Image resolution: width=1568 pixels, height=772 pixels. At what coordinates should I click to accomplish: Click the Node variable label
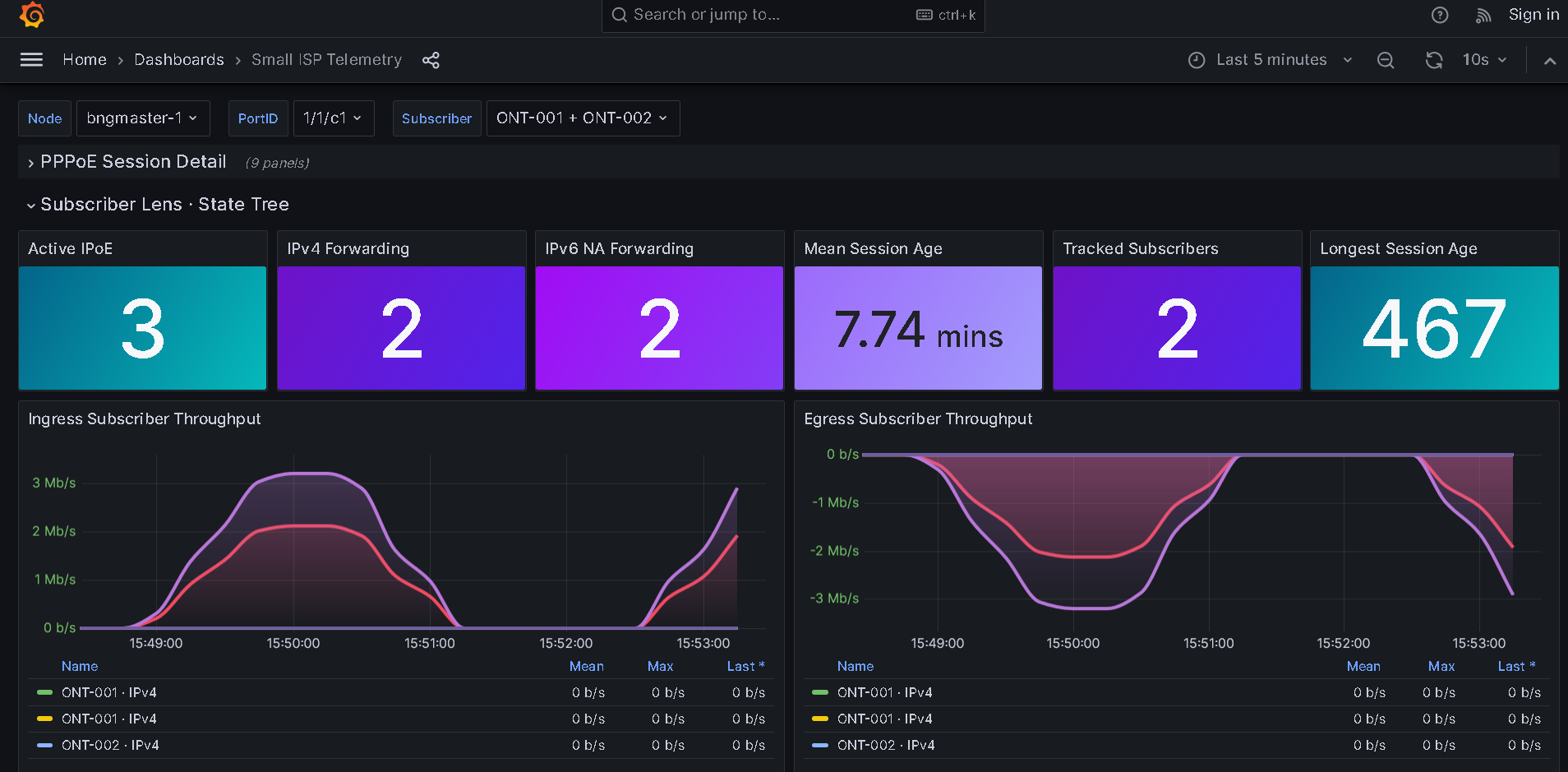tap(44, 118)
